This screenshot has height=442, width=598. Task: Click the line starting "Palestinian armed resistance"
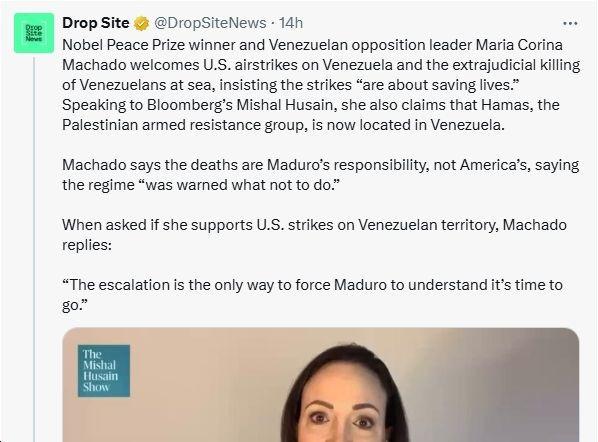coord(283,125)
